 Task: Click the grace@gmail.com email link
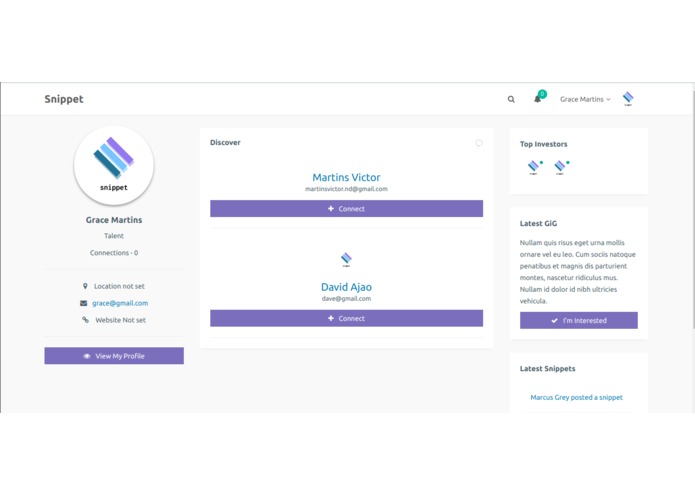click(x=120, y=303)
